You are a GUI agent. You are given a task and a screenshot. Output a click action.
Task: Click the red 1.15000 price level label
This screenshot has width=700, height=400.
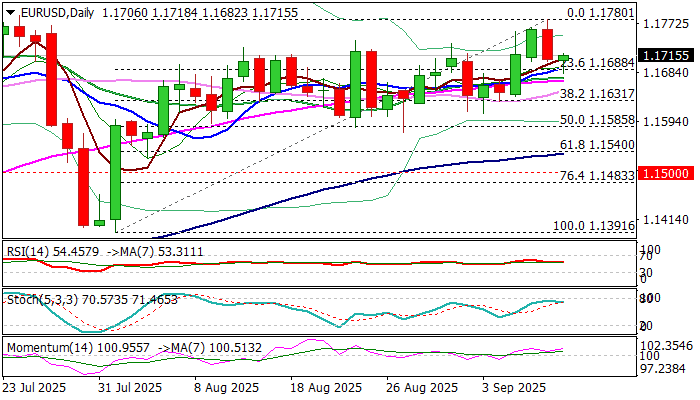(666, 173)
